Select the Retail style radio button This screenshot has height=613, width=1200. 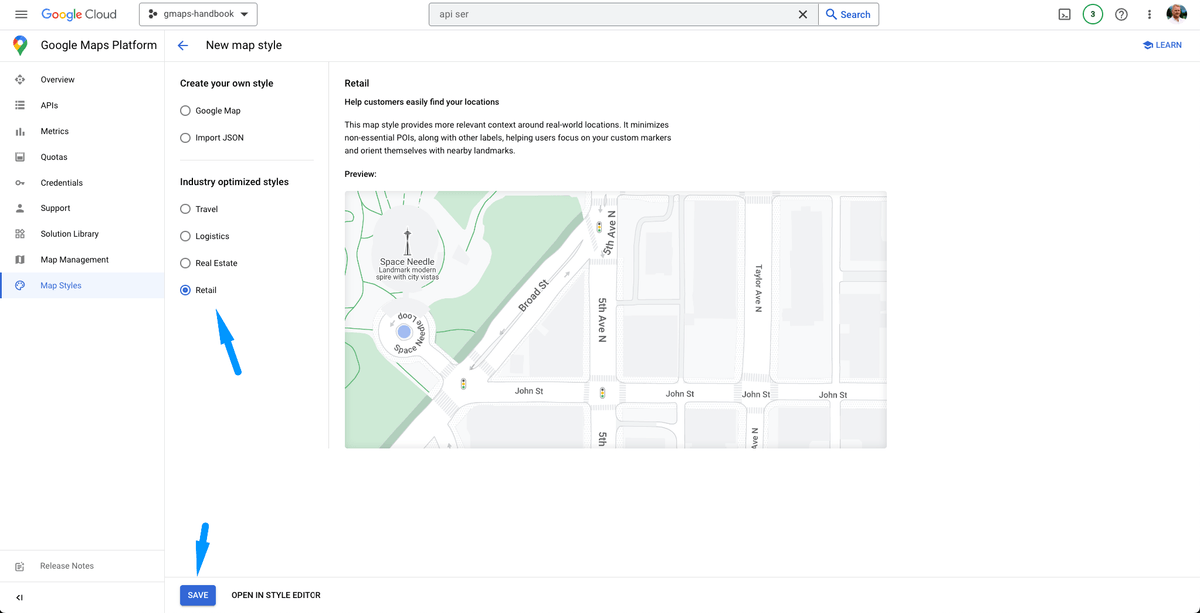tap(185, 290)
